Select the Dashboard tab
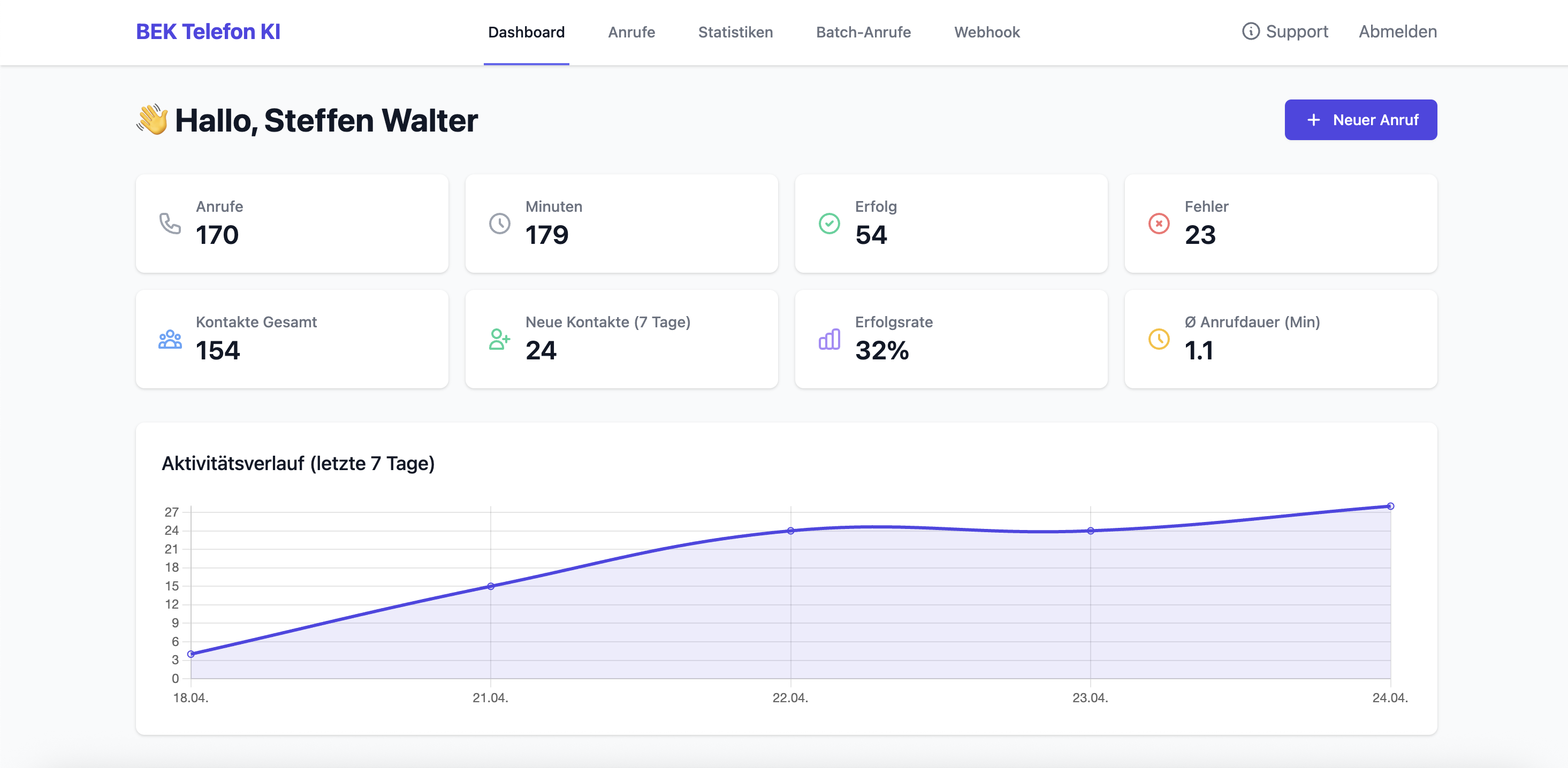 pyautogui.click(x=526, y=32)
